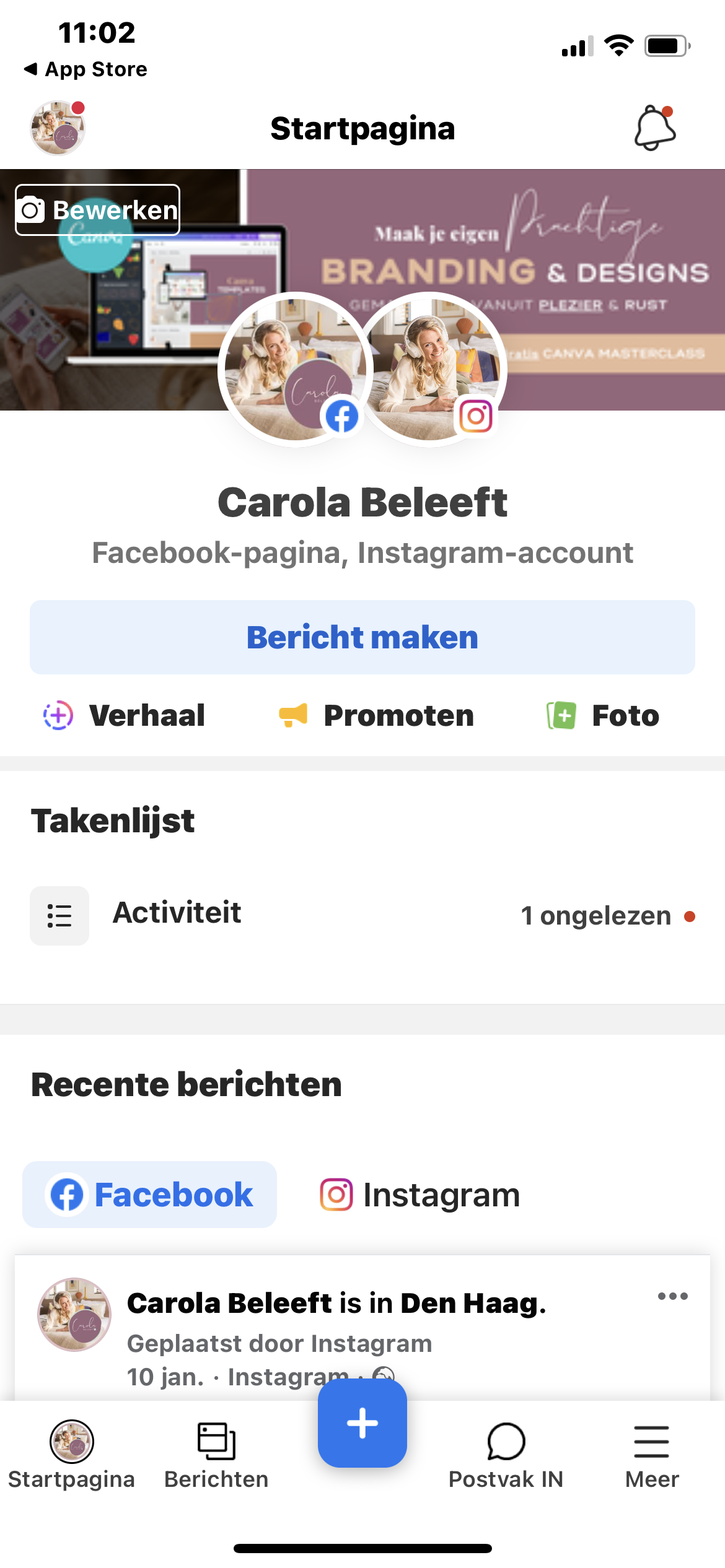
Task: Edit cover photo with Bewerken
Action: coord(98,210)
